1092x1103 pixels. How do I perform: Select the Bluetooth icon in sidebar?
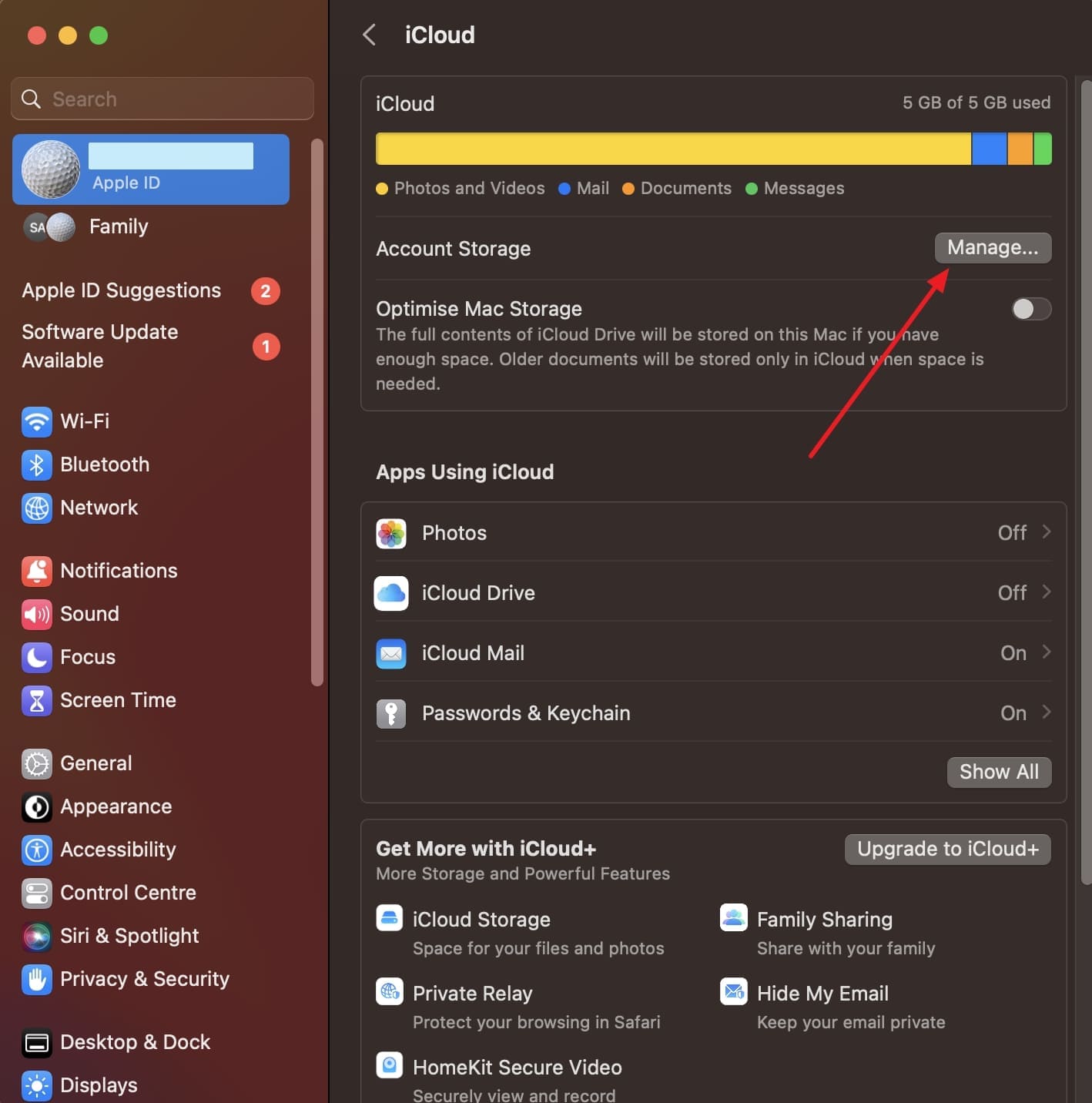37,464
